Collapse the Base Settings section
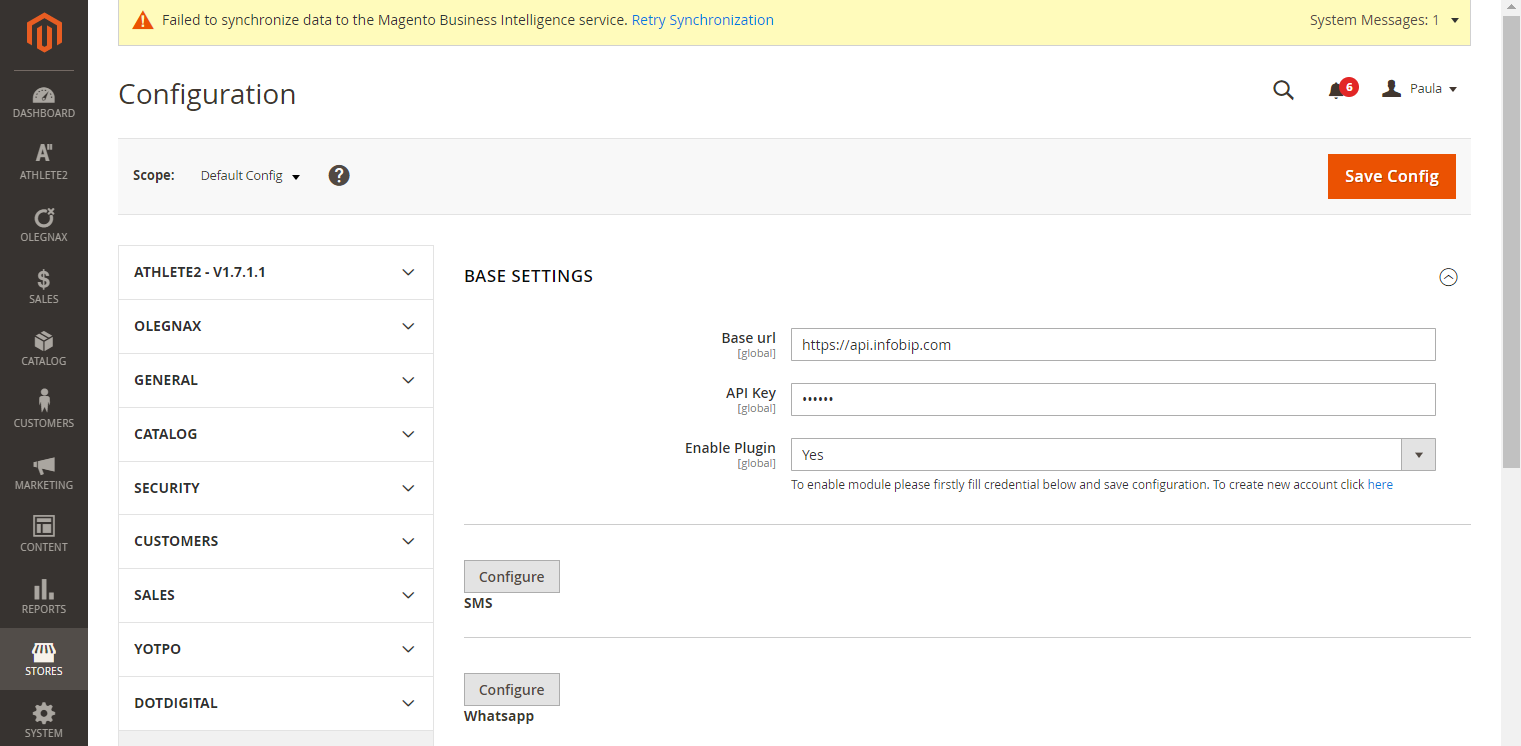The height and width of the screenshot is (746, 1521). (1447, 277)
